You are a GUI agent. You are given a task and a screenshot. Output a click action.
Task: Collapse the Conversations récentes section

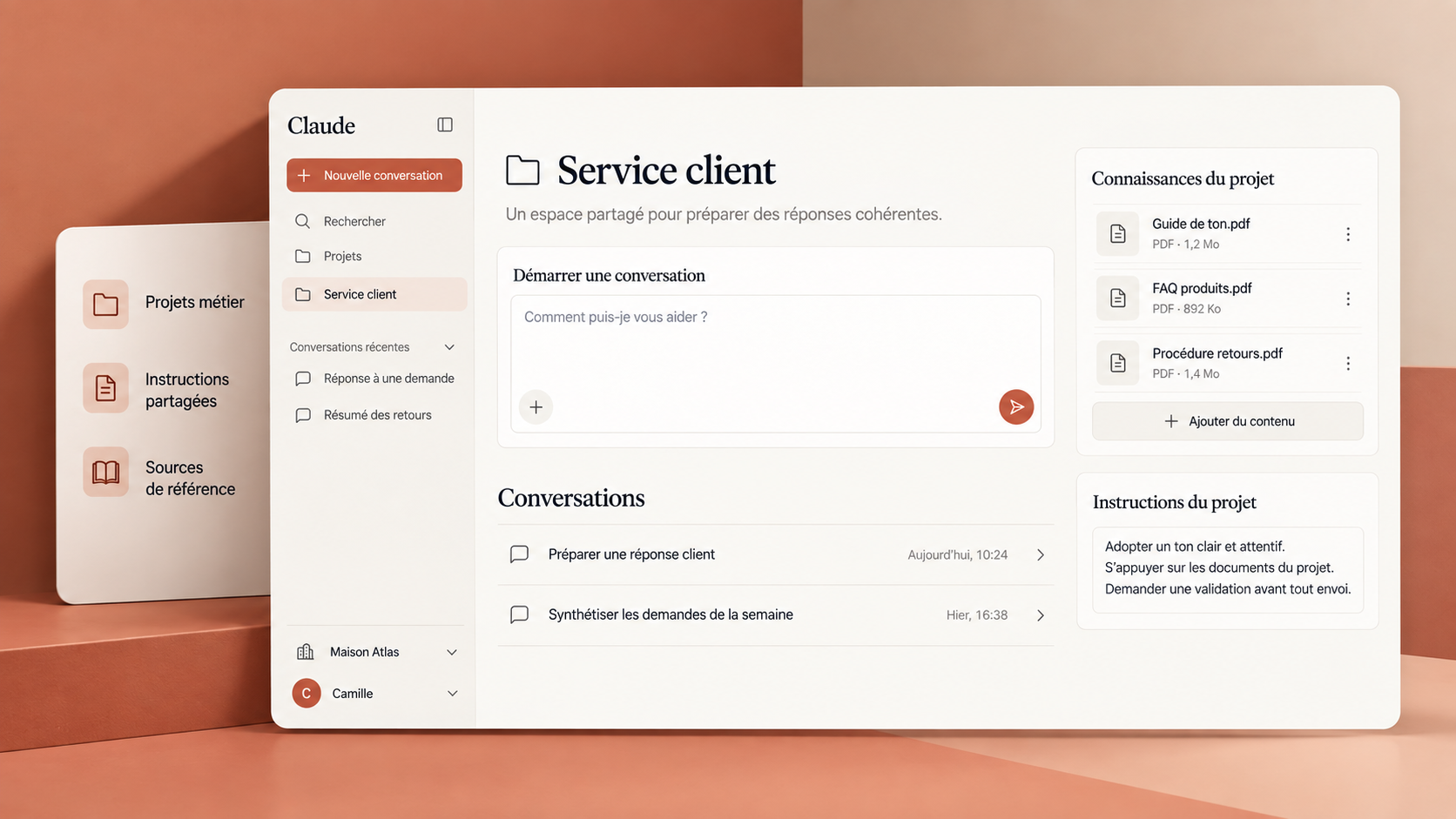449,347
